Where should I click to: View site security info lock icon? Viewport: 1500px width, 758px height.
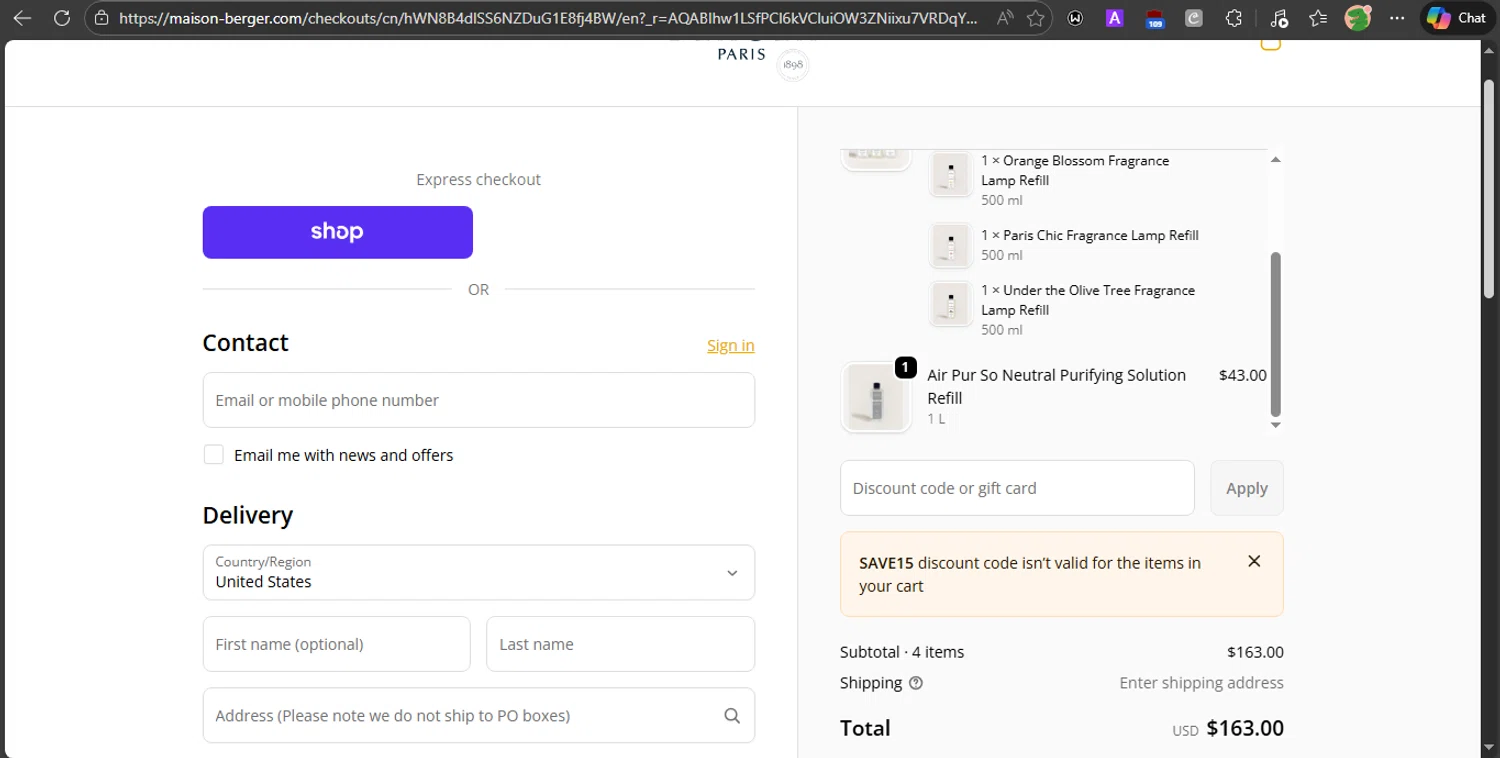101,18
